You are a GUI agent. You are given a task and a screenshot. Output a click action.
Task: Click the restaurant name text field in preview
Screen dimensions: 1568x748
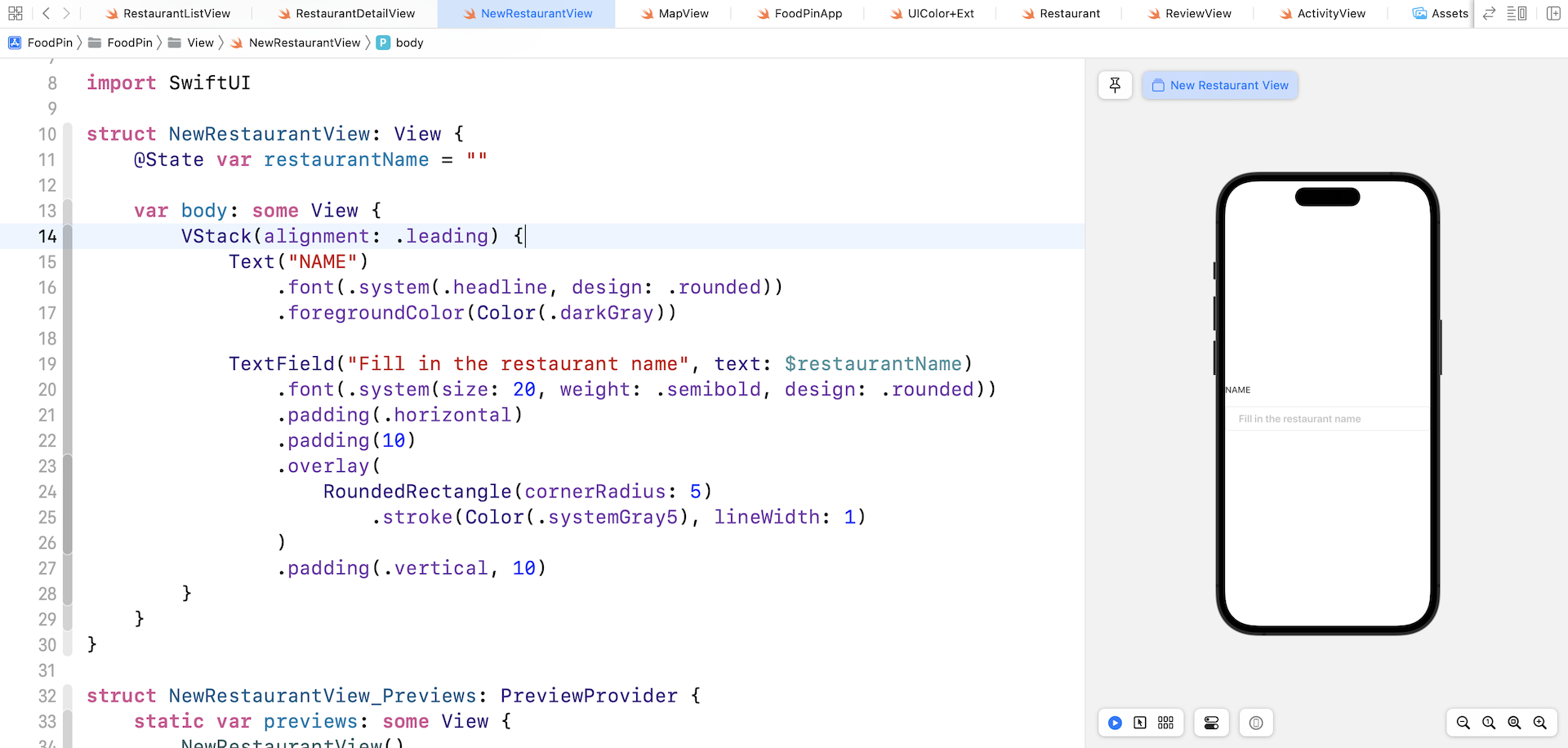[1327, 419]
